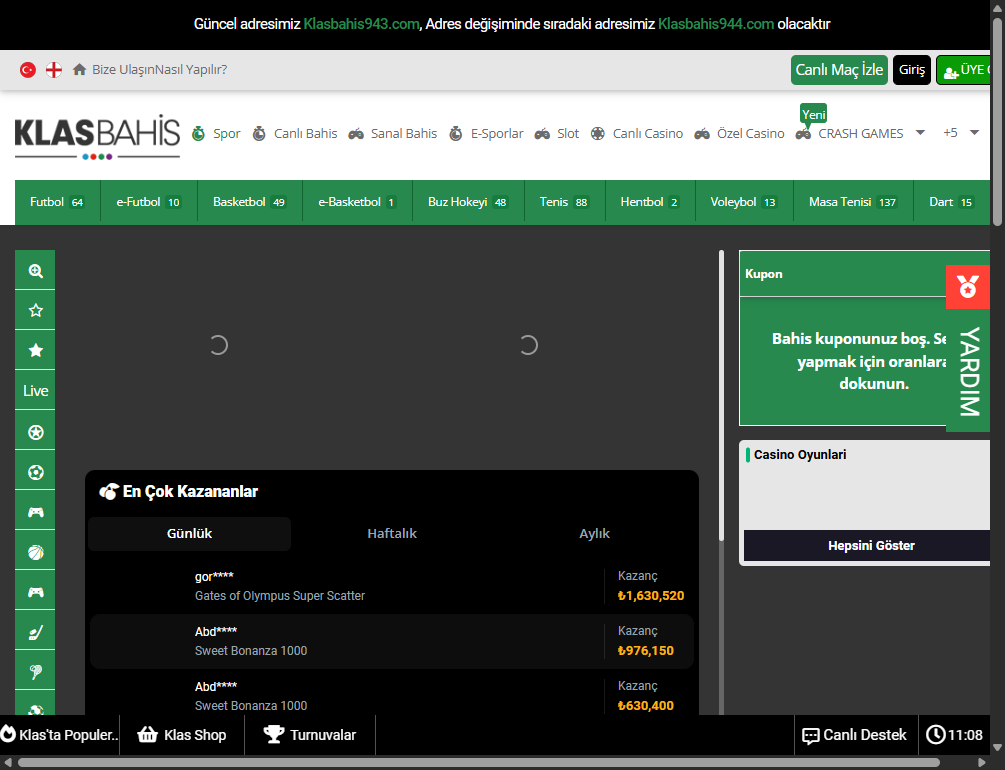Click the Hepsini Göster button

coord(870,546)
